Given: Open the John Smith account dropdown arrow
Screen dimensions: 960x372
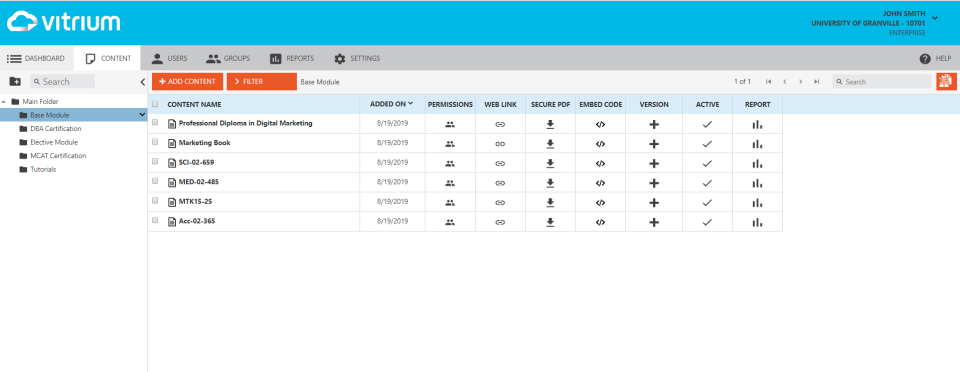Looking at the screenshot, I should click(935, 18).
